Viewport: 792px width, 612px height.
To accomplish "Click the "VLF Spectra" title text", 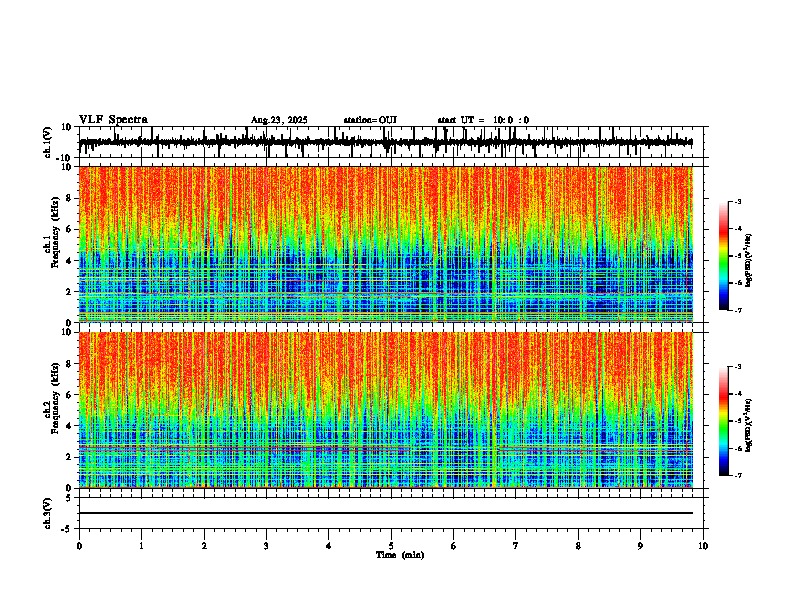I will [x=114, y=120].
